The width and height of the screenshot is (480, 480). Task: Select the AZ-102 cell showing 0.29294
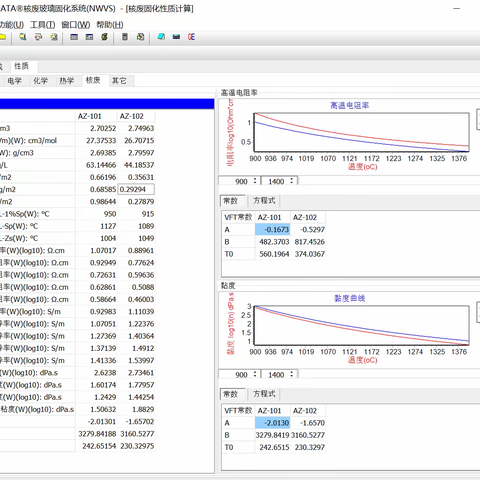click(136, 189)
